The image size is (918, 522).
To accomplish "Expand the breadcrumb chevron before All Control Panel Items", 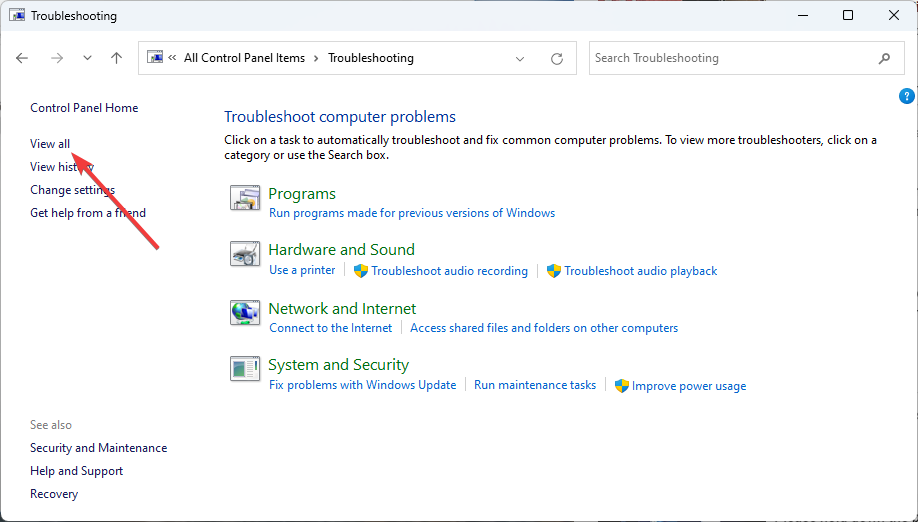I will tap(173, 58).
